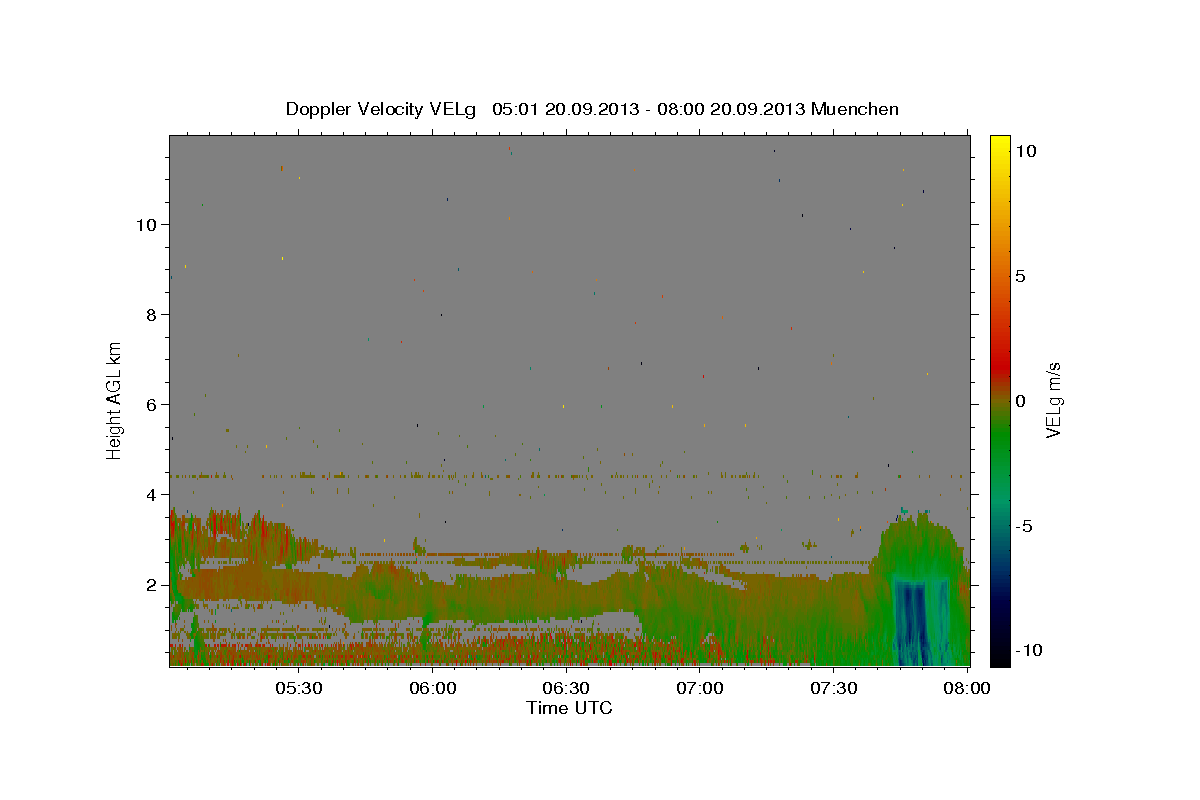Click the height axis value 2

point(152,584)
